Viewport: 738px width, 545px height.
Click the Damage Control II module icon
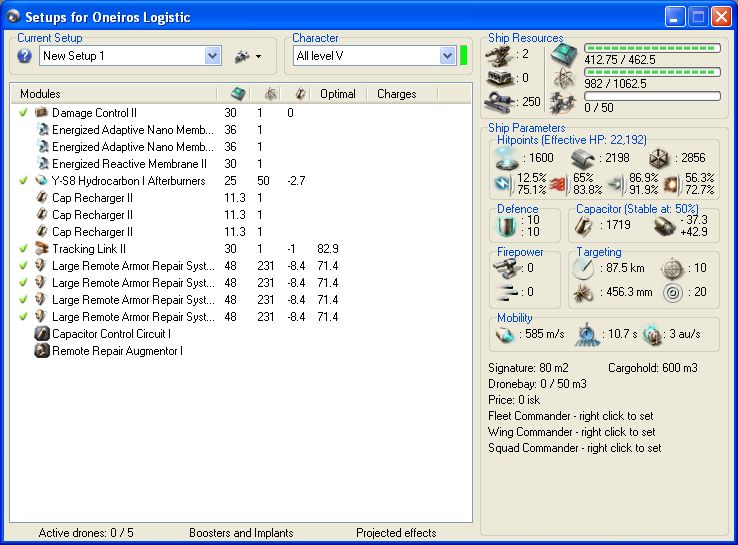(41, 113)
